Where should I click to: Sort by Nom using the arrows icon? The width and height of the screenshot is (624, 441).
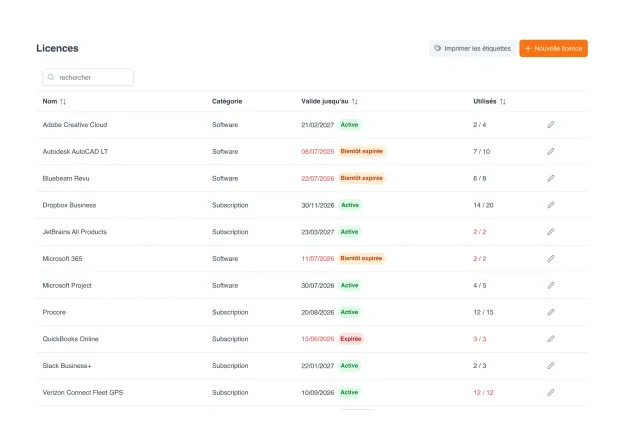click(63, 101)
